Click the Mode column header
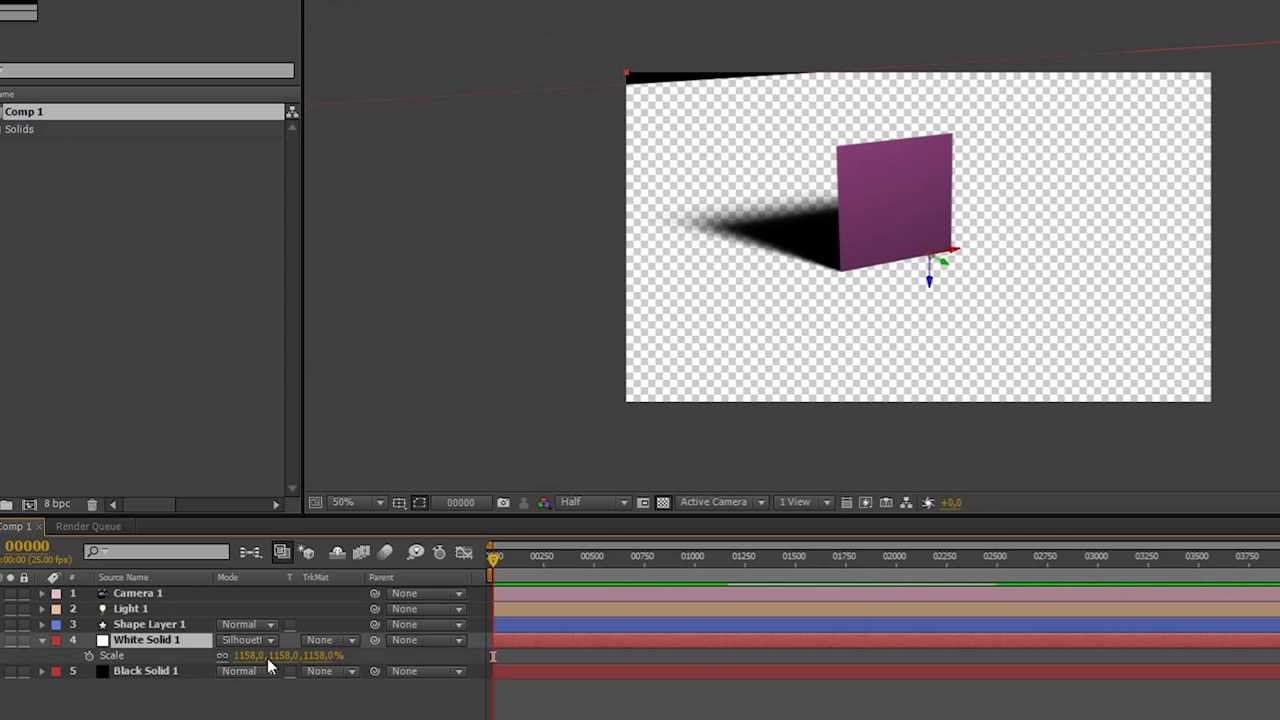Viewport: 1280px width, 720px height. [228, 578]
